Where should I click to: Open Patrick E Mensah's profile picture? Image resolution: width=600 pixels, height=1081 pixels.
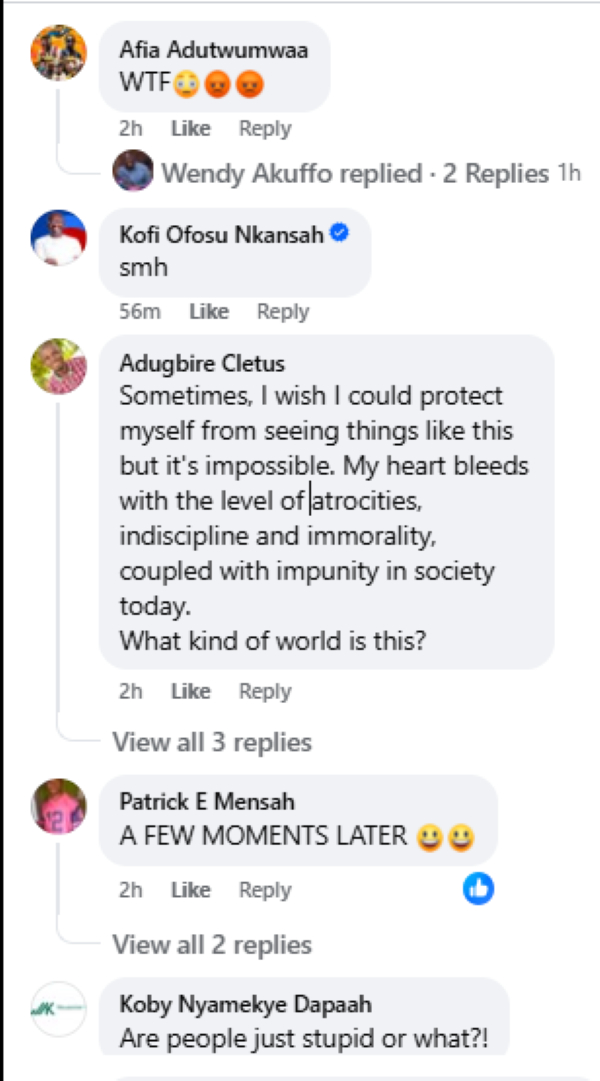coord(59,806)
